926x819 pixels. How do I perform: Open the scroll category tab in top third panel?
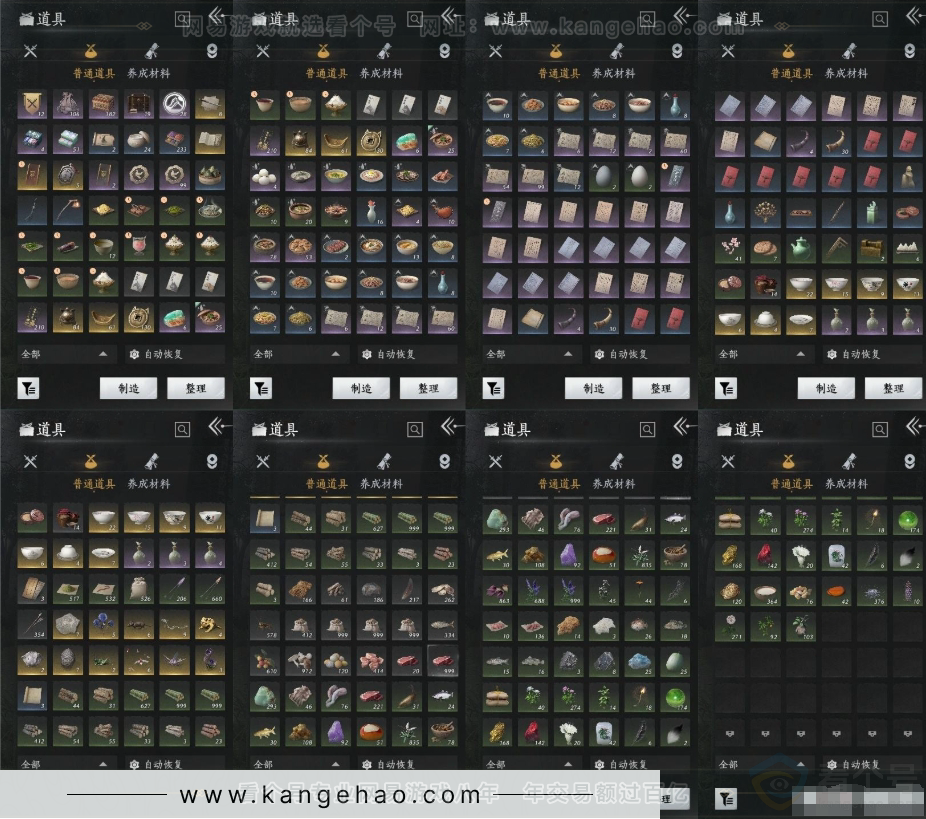pos(616,51)
